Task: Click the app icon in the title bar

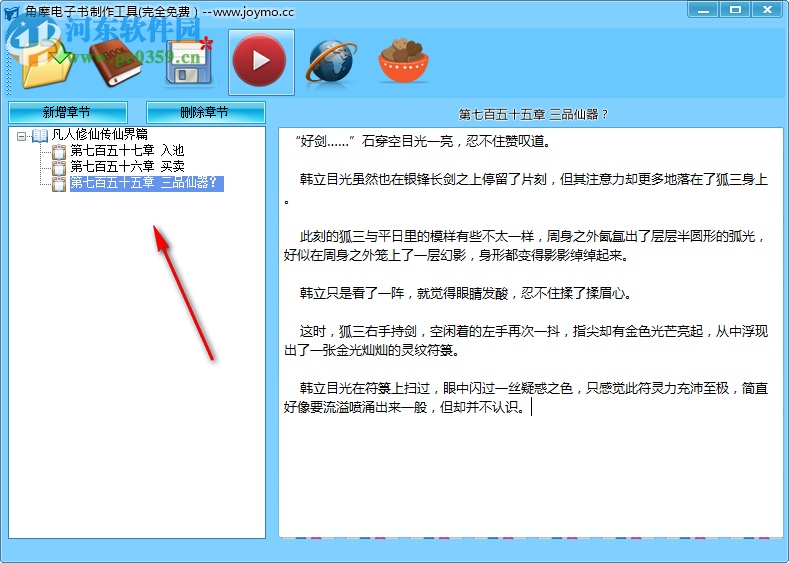Action: point(11,13)
